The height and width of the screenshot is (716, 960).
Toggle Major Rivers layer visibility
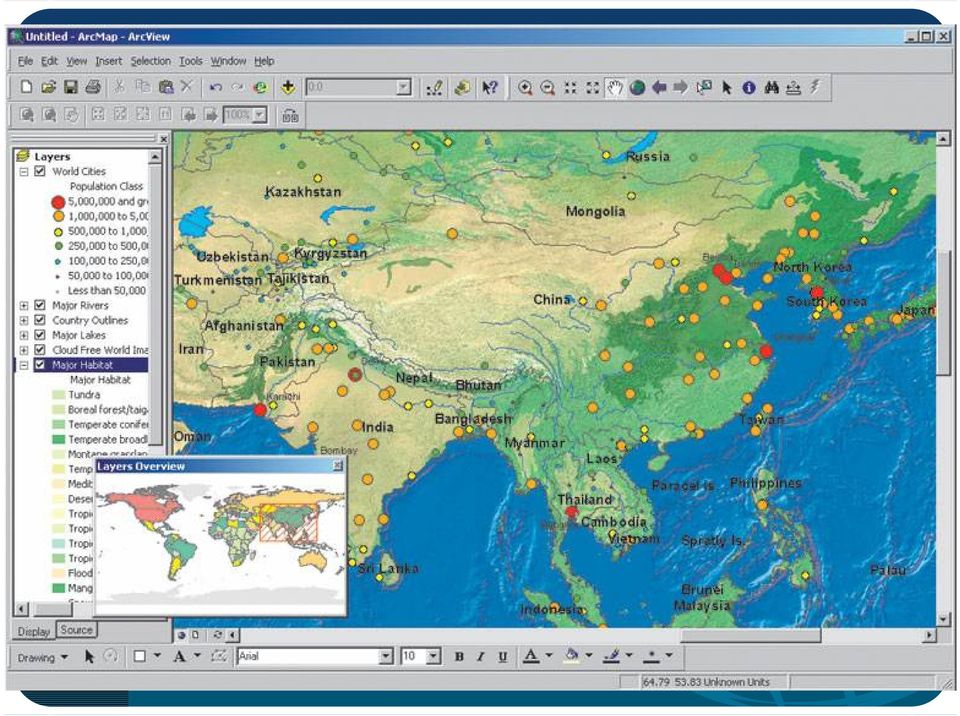point(40,305)
